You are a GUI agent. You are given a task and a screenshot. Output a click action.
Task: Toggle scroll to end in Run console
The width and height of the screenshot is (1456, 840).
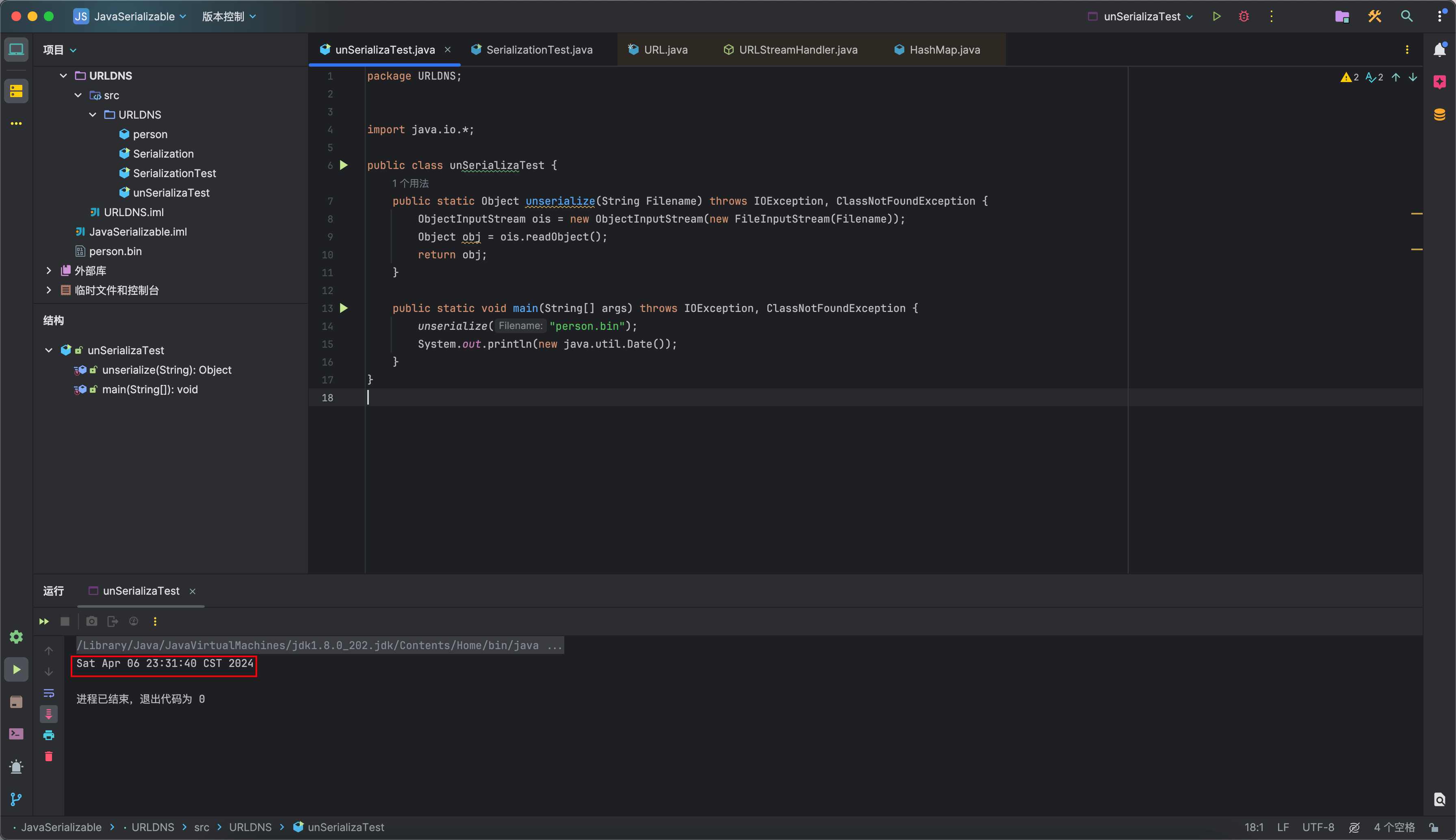click(x=48, y=714)
